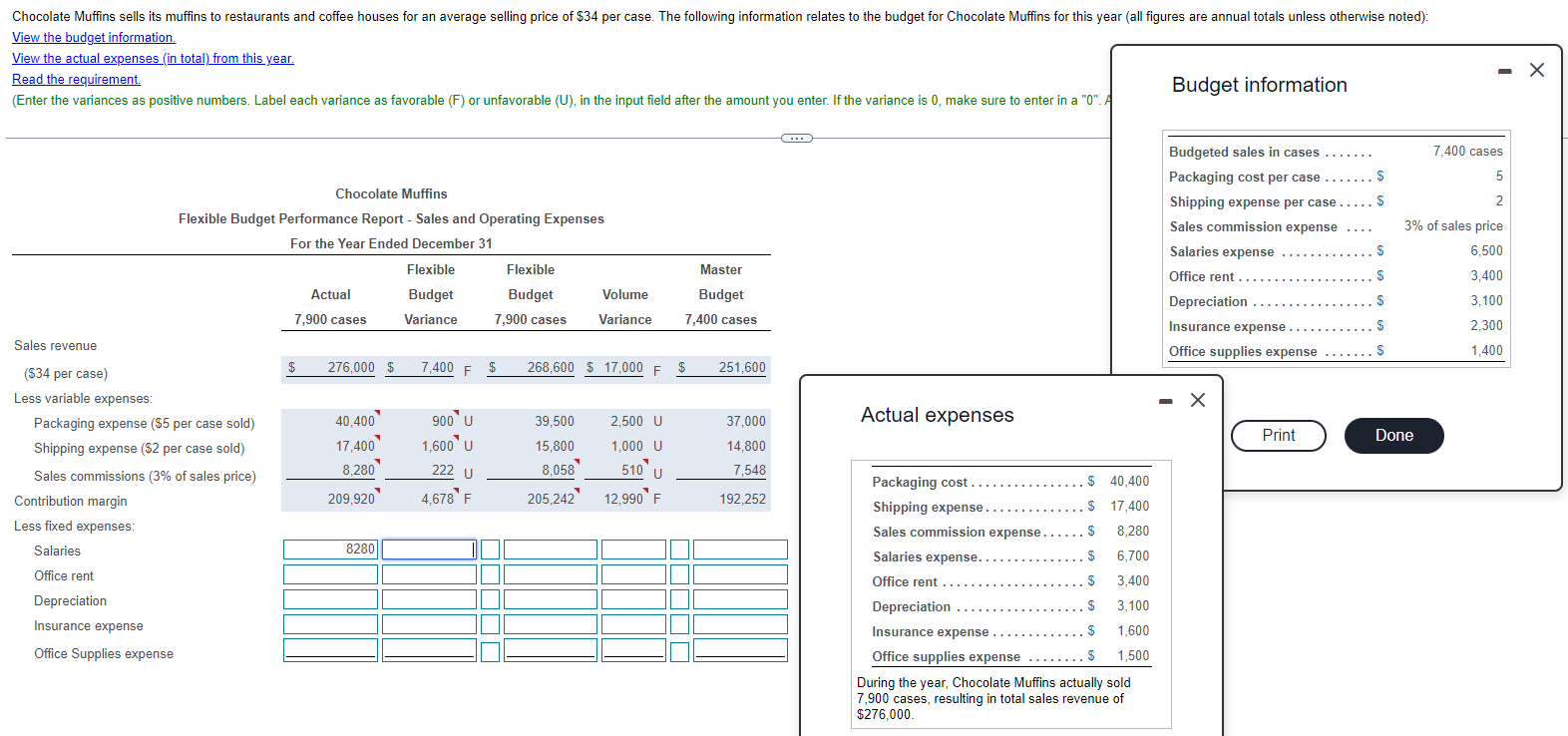Select the Salaries Volume Variance F/U box

pos(679,550)
